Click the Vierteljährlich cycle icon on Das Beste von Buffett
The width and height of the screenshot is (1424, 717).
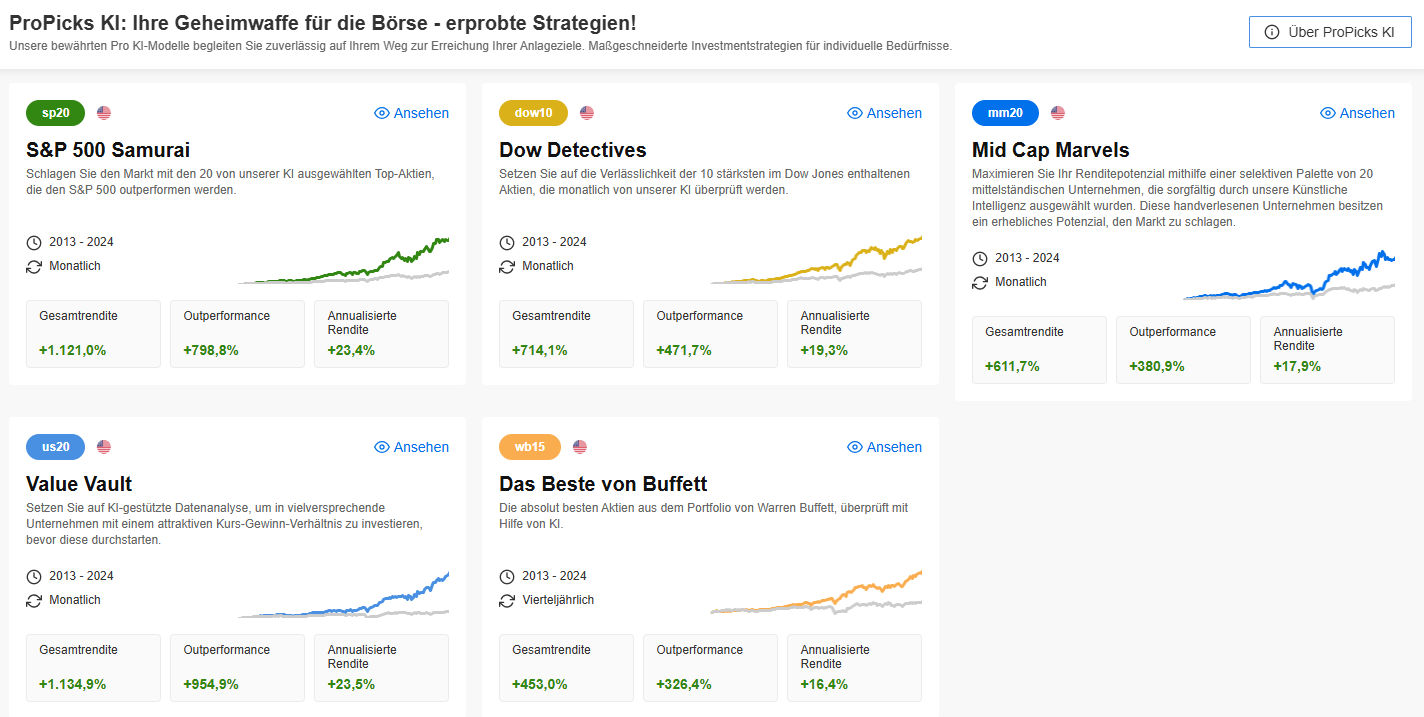click(506, 600)
